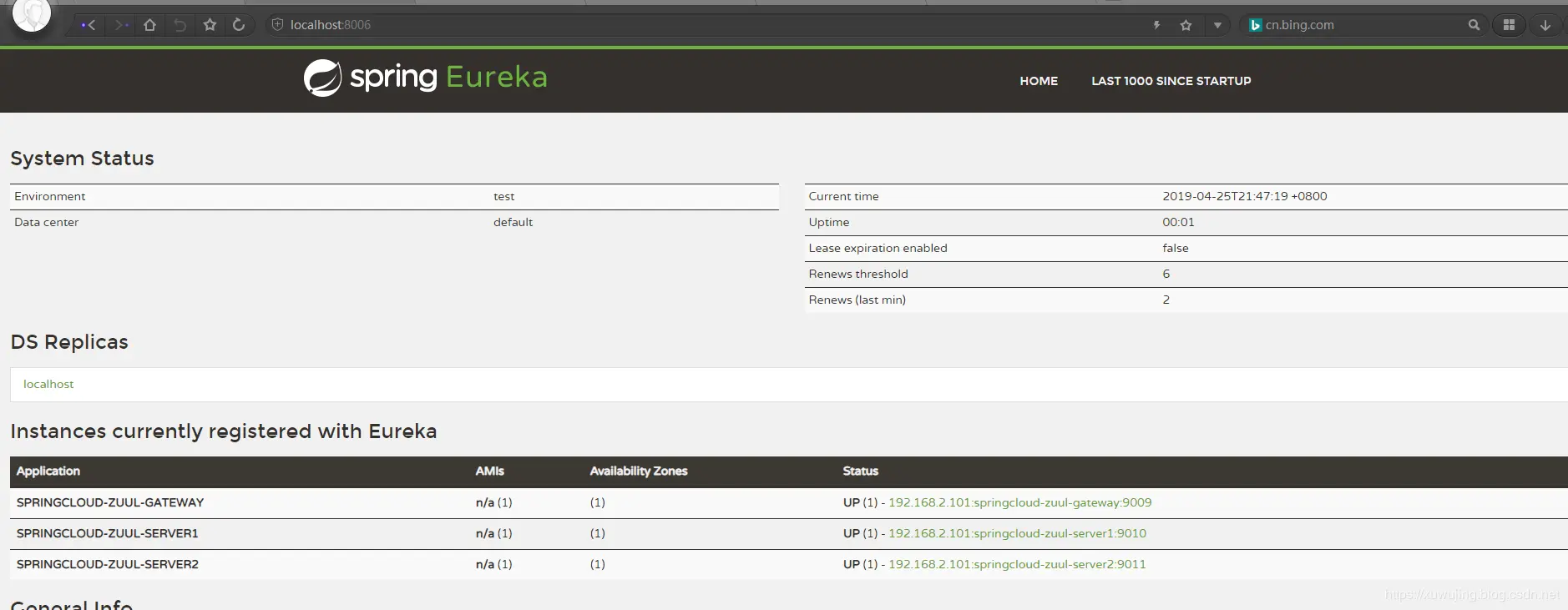Open springcloud-zuul-server2:9011 instance link

pyautogui.click(x=1017, y=564)
